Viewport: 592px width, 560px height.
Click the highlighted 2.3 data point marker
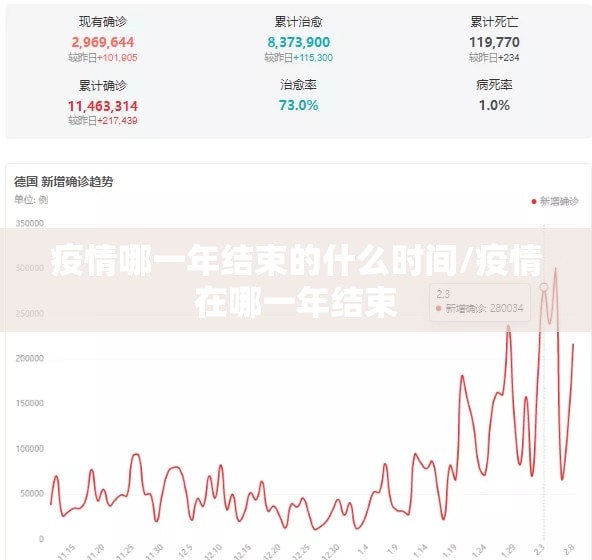pyautogui.click(x=544, y=287)
